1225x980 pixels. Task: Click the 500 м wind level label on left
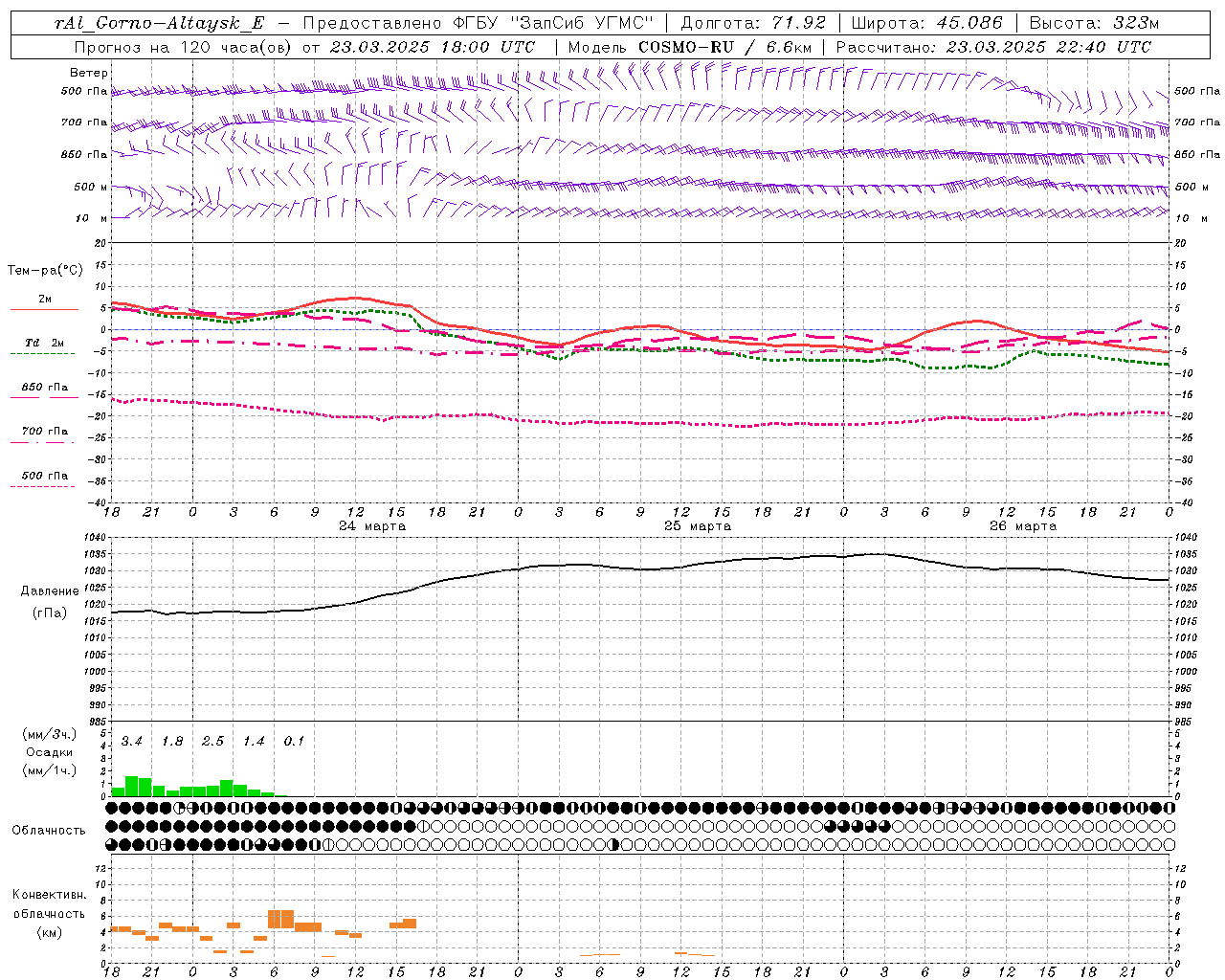(92, 188)
